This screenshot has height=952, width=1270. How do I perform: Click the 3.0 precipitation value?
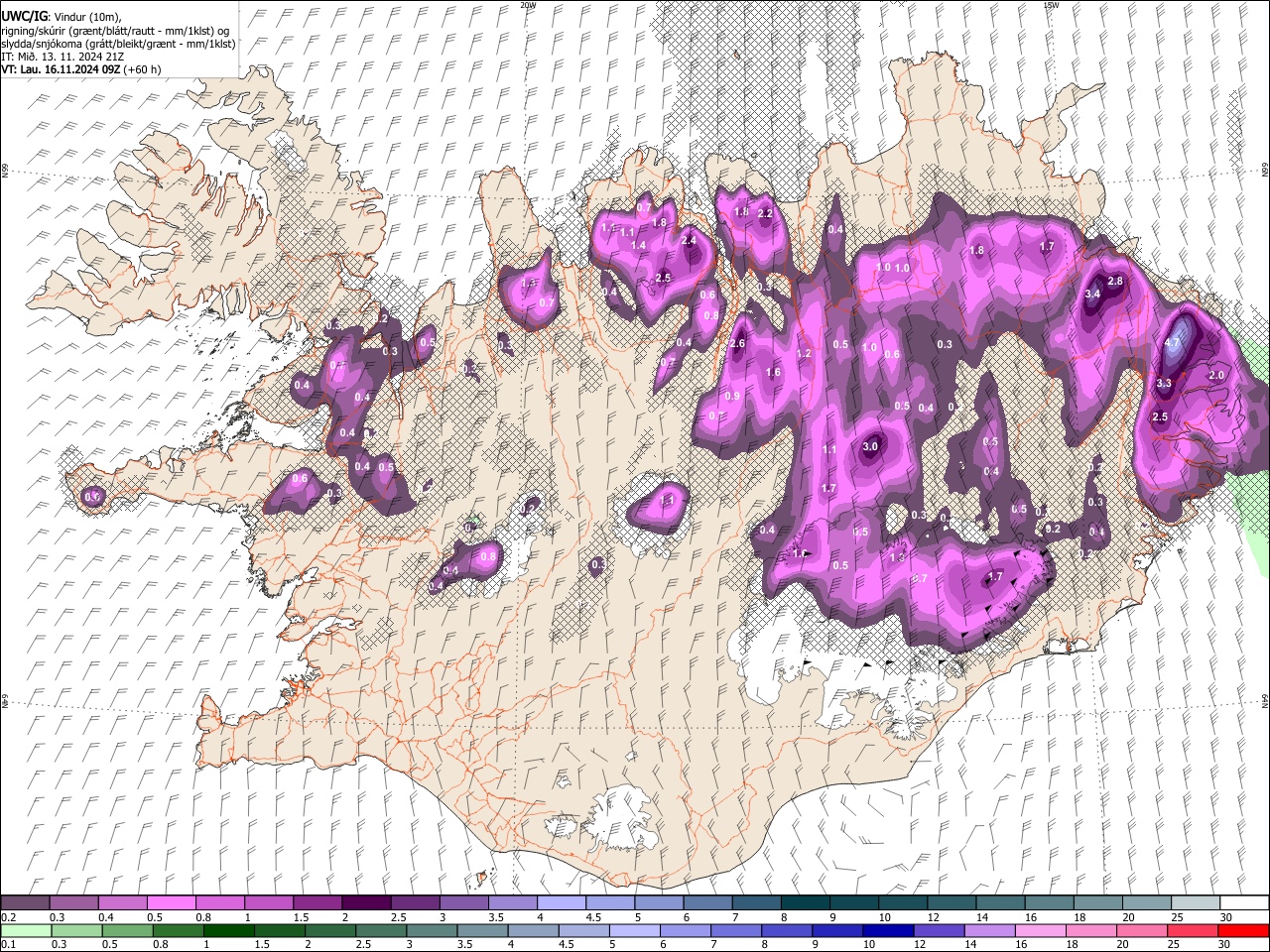[870, 447]
